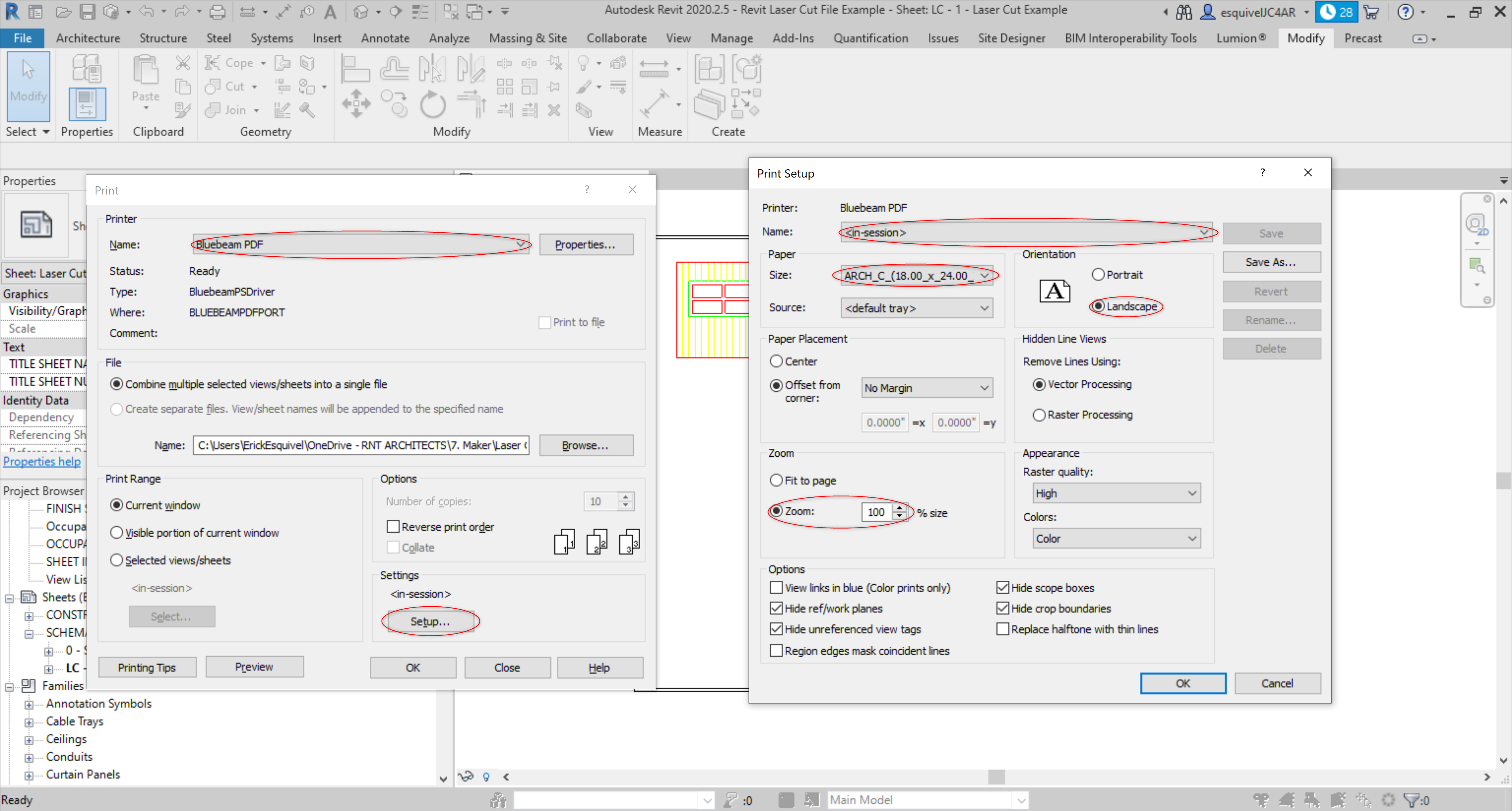Click the Text A icon in quick access toolbar
Screen dimensions: 1512x811
point(330,12)
